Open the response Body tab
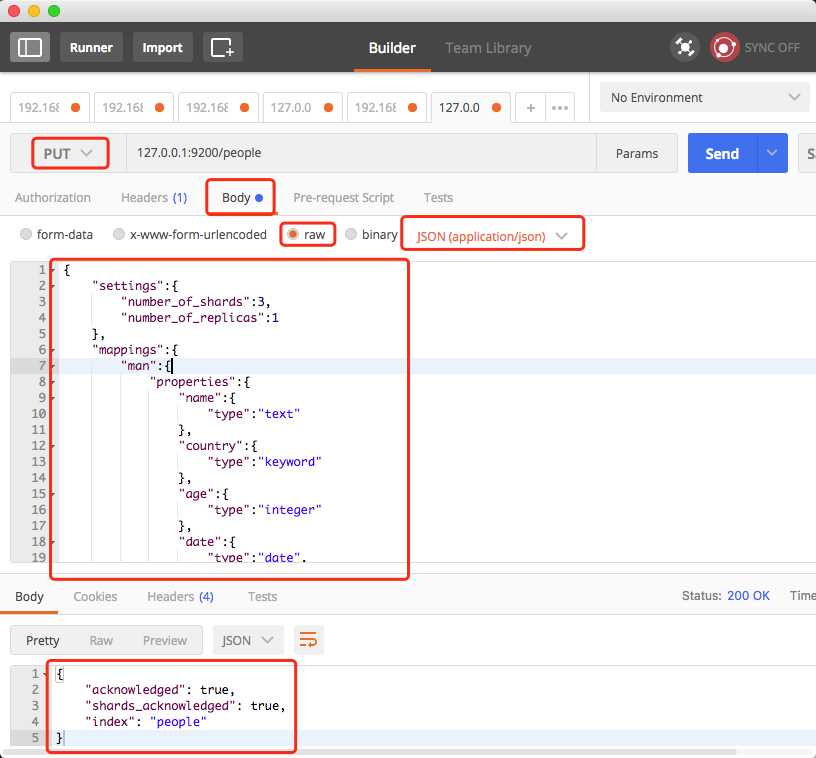Screen dimensions: 816x758 coord(29,596)
